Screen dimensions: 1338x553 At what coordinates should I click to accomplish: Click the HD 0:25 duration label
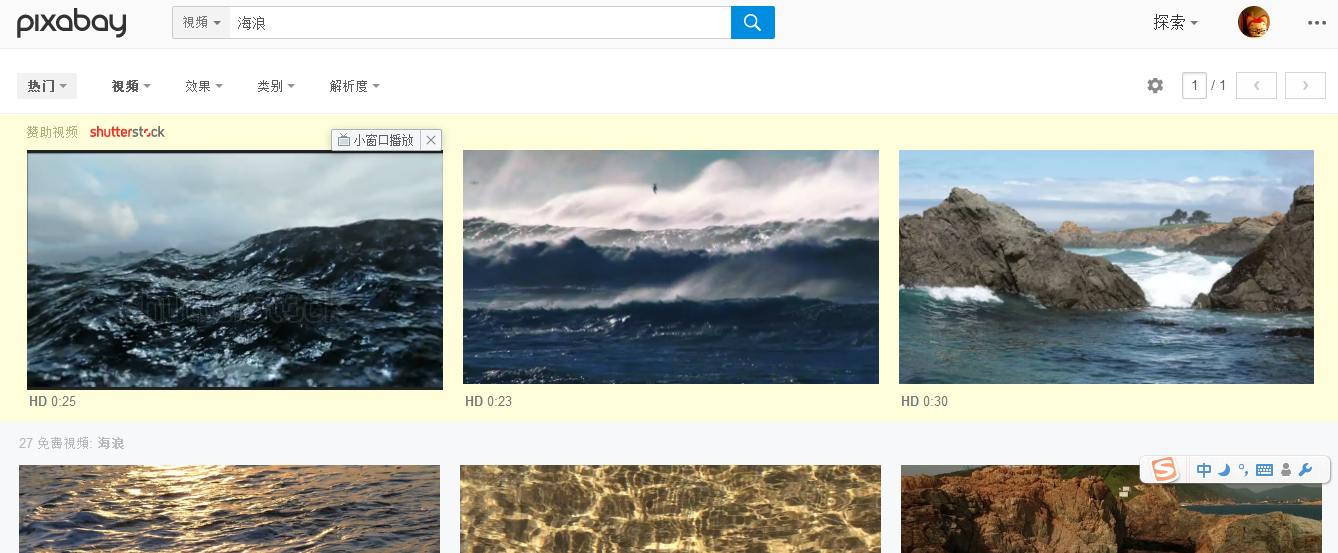coord(53,401)
